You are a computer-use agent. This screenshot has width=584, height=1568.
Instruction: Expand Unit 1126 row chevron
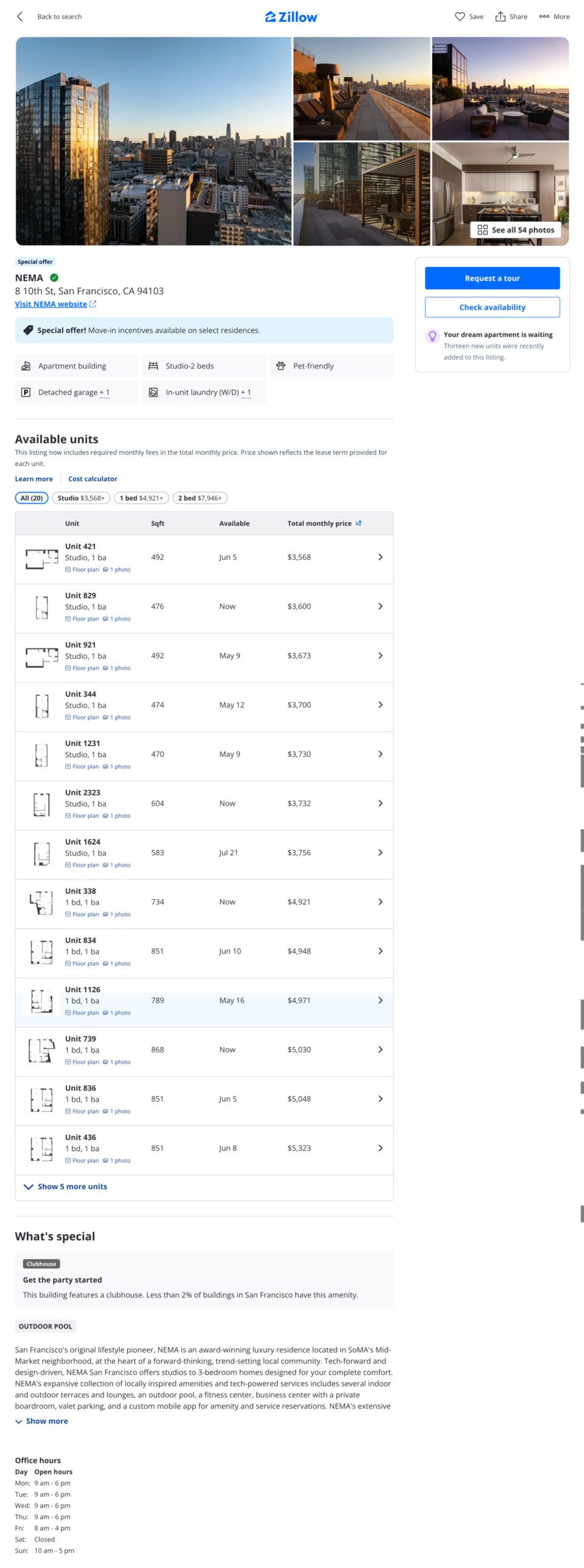[380, 1000]
